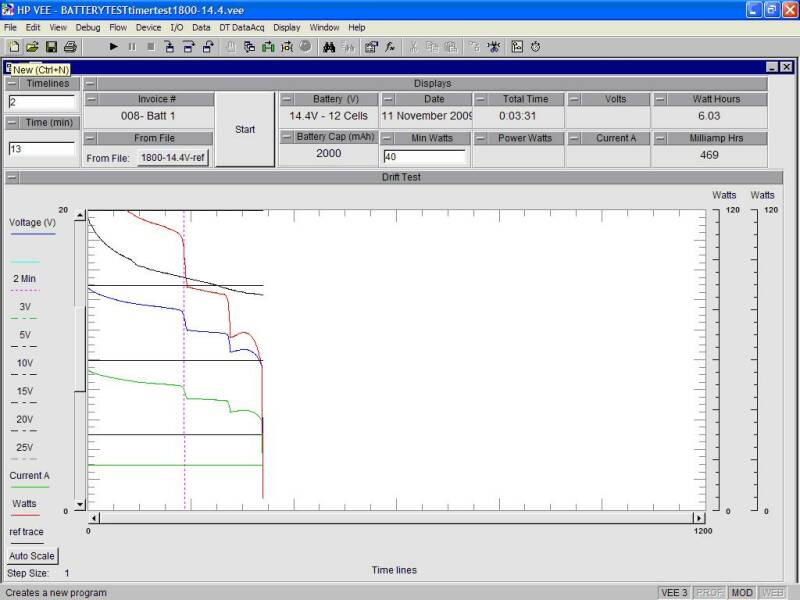Select the Watts trace label in legend
This screenshot has width=800, height=600.
coord(24,504)
